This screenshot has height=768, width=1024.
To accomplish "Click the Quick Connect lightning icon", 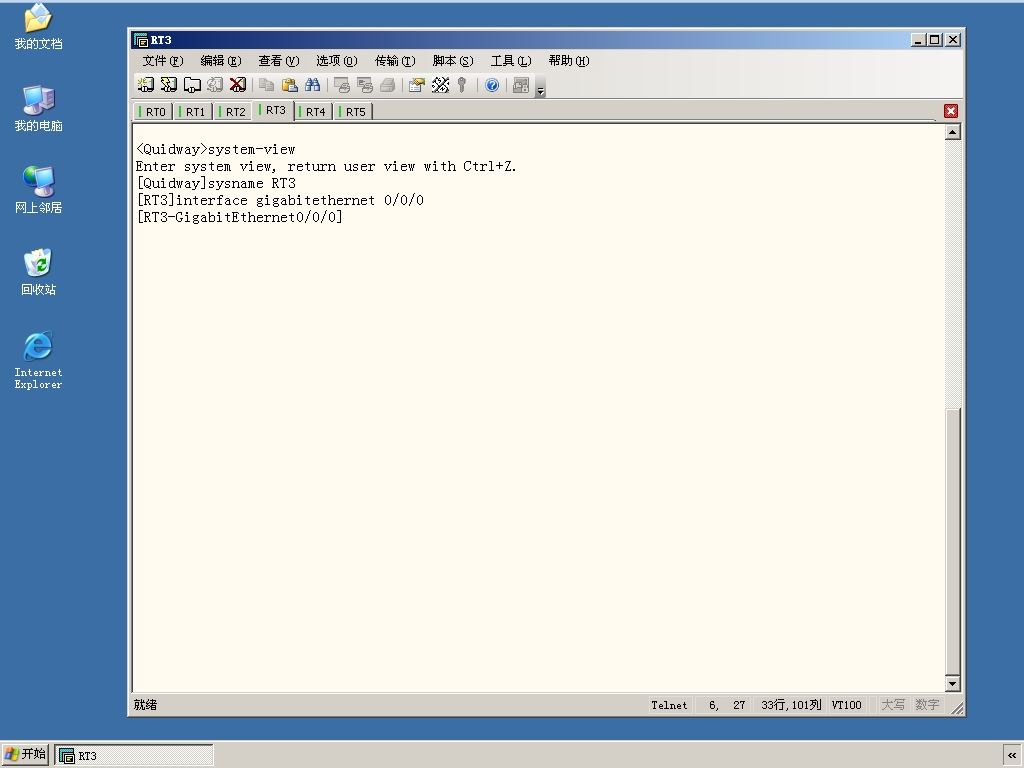I will tap(168, 85).
